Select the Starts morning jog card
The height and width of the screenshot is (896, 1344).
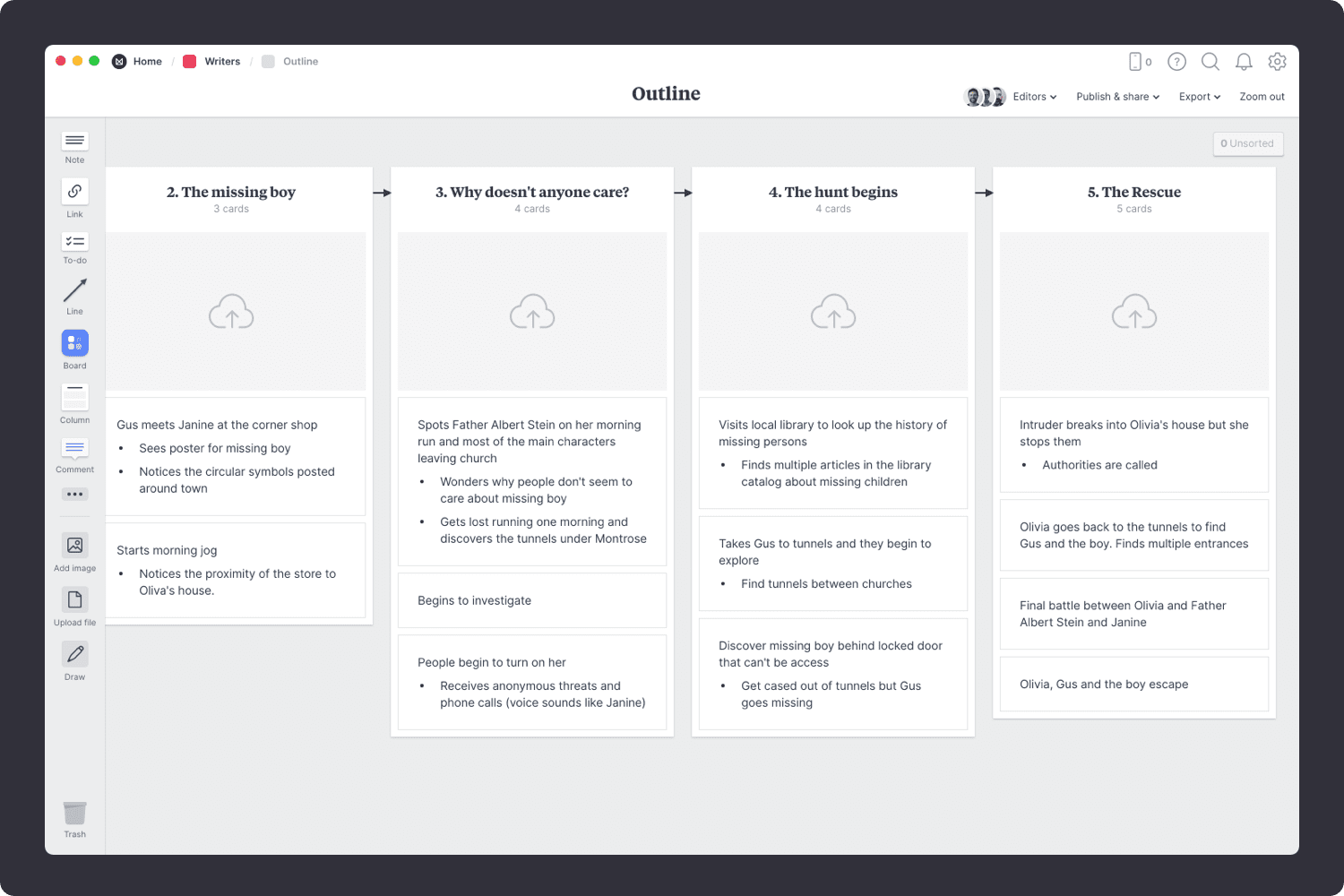pos(236,570)
